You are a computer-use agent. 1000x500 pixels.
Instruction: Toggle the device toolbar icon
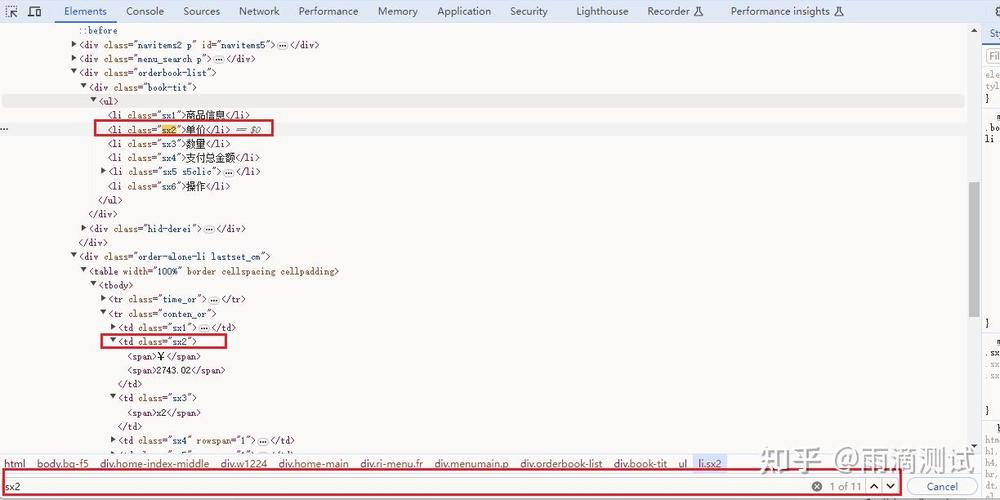click(35, 11)
